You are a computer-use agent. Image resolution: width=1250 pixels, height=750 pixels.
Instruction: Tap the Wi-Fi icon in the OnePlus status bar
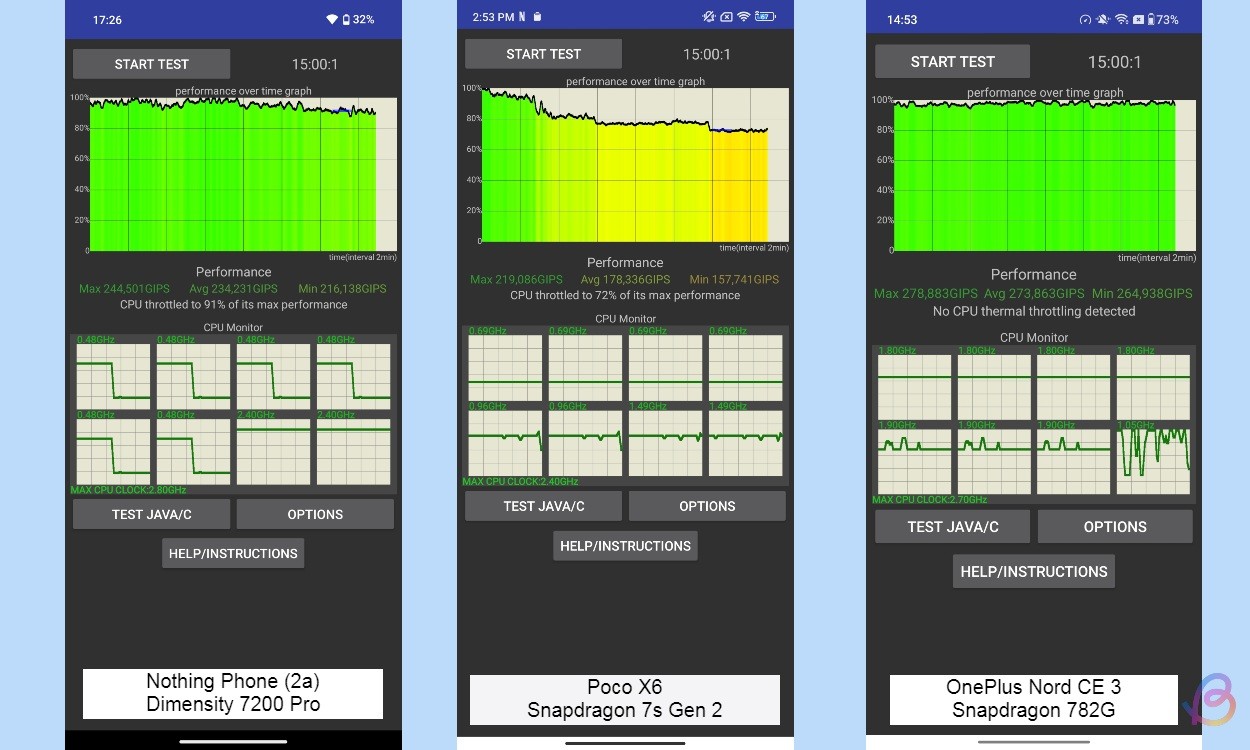1121,20
